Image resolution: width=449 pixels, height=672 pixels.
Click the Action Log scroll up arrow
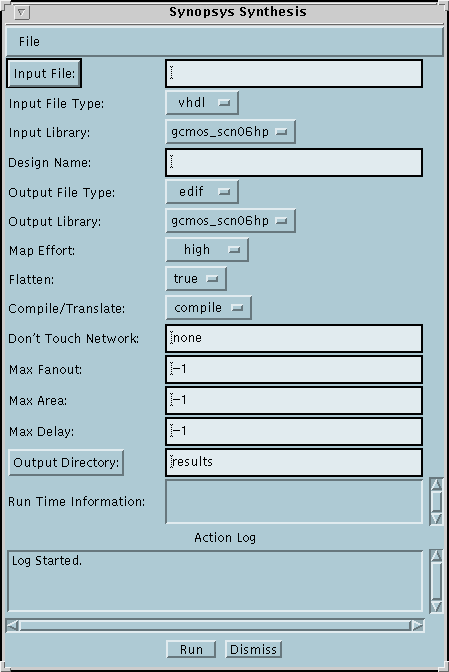coord(436,556)
